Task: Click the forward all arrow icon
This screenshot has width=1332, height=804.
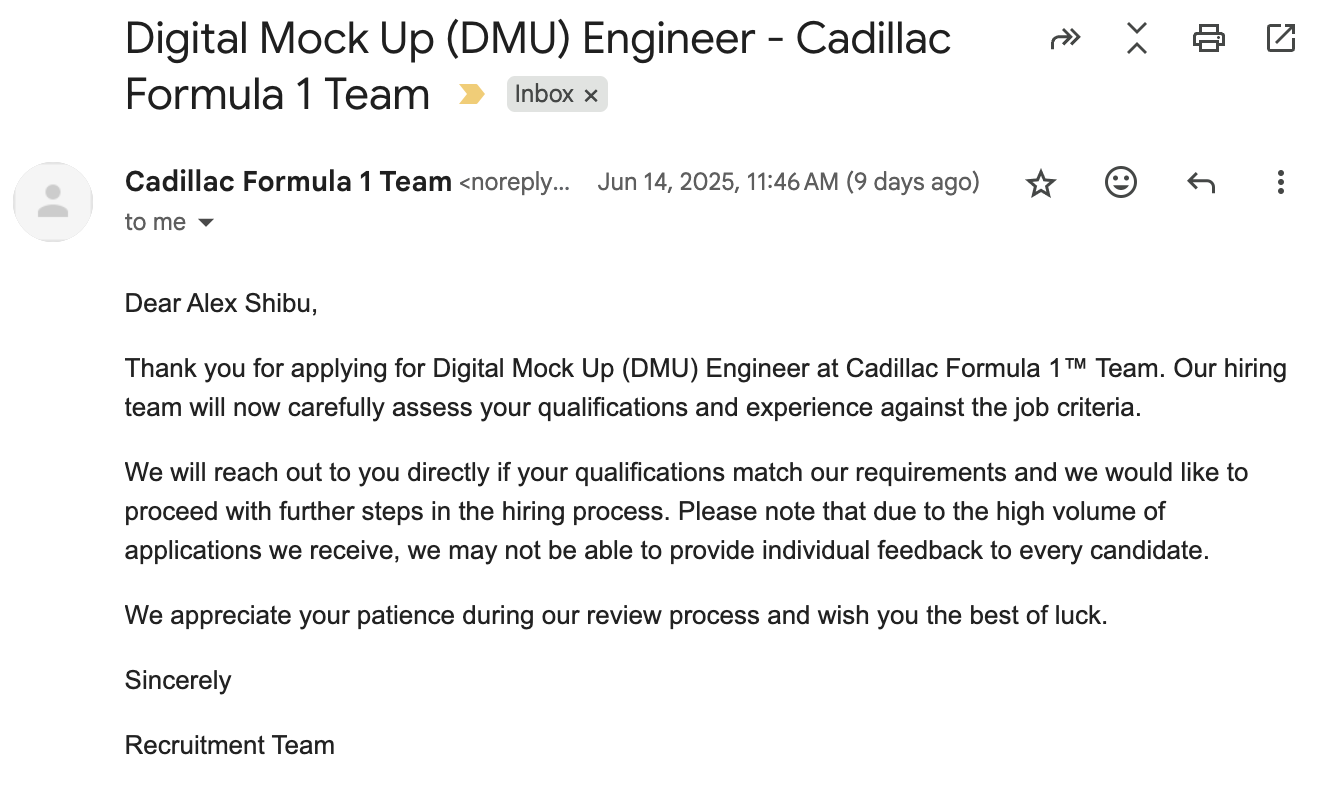Action: [1065, 39]
